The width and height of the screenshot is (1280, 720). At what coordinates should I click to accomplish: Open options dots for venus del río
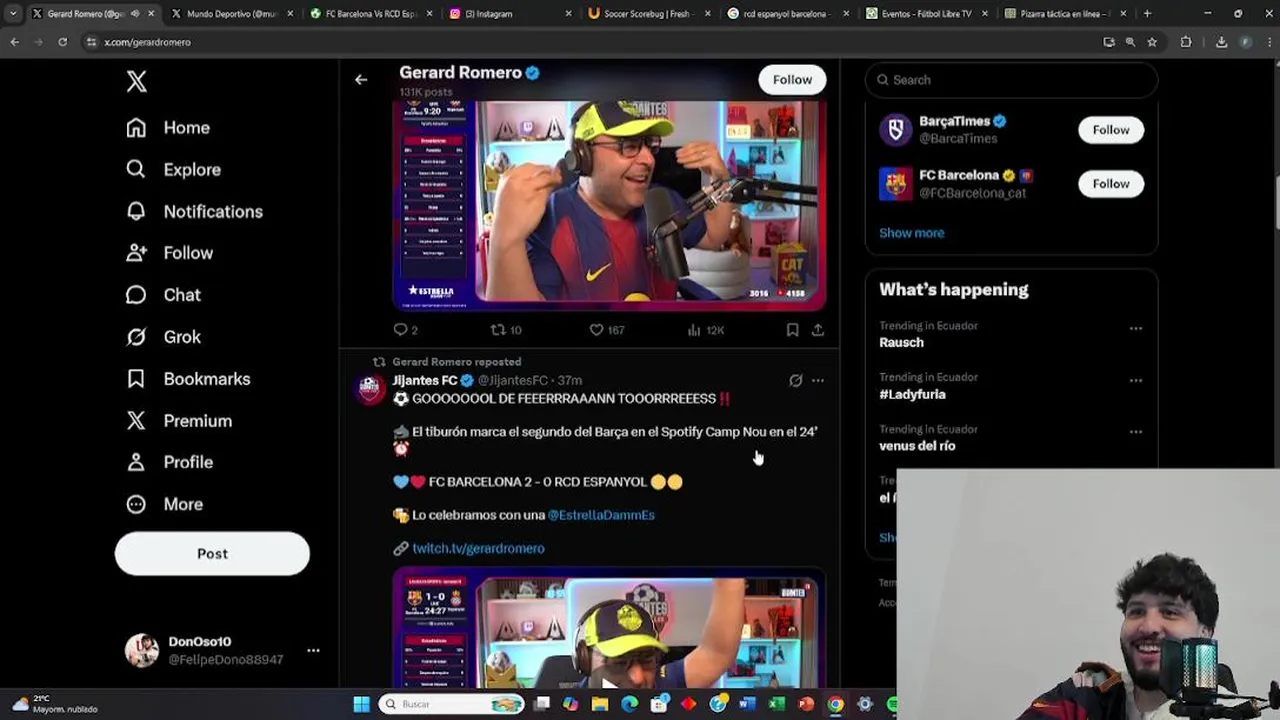(1136, 432)
